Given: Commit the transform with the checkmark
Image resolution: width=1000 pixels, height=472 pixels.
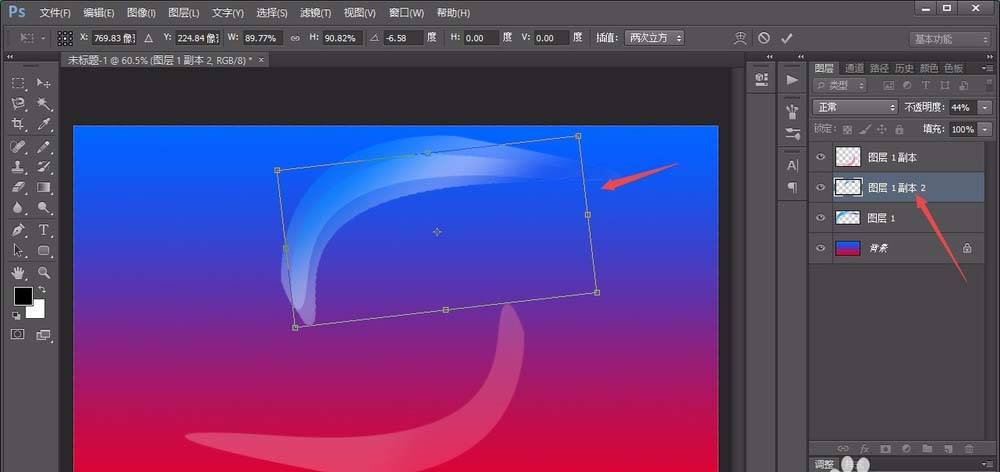Looking at the screenshot, I should point(787,38).
